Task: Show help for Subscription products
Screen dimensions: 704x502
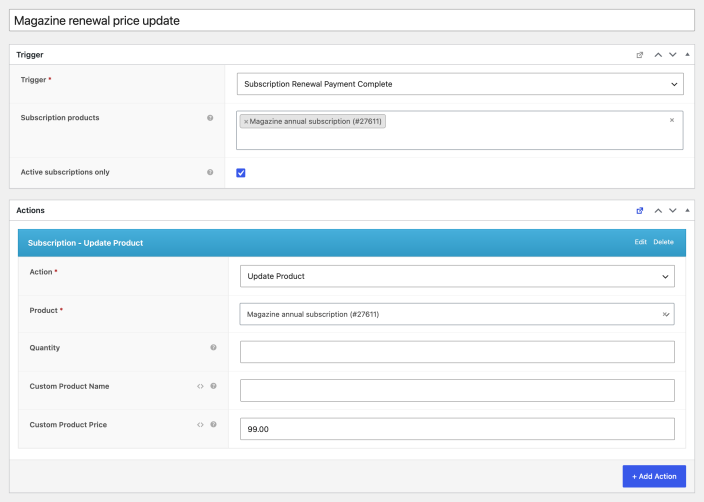Action: coord(210,118)
